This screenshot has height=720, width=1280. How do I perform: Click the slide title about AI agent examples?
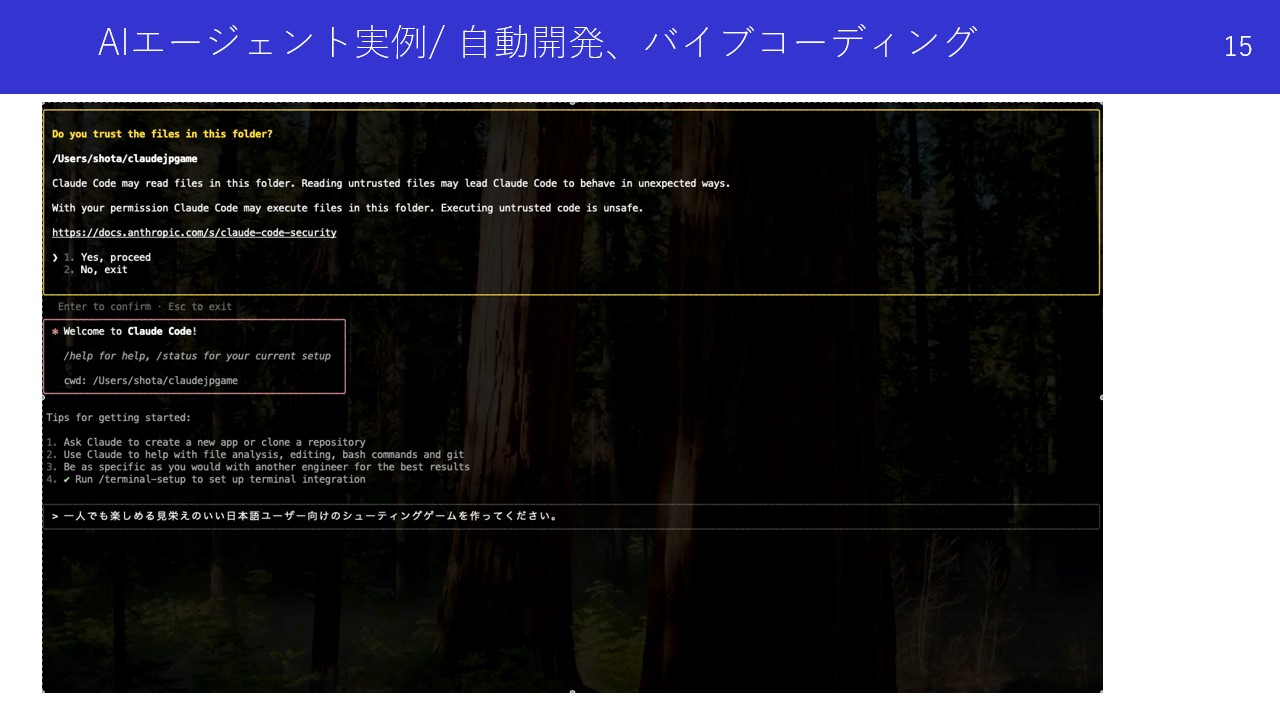tap(536, 43)
